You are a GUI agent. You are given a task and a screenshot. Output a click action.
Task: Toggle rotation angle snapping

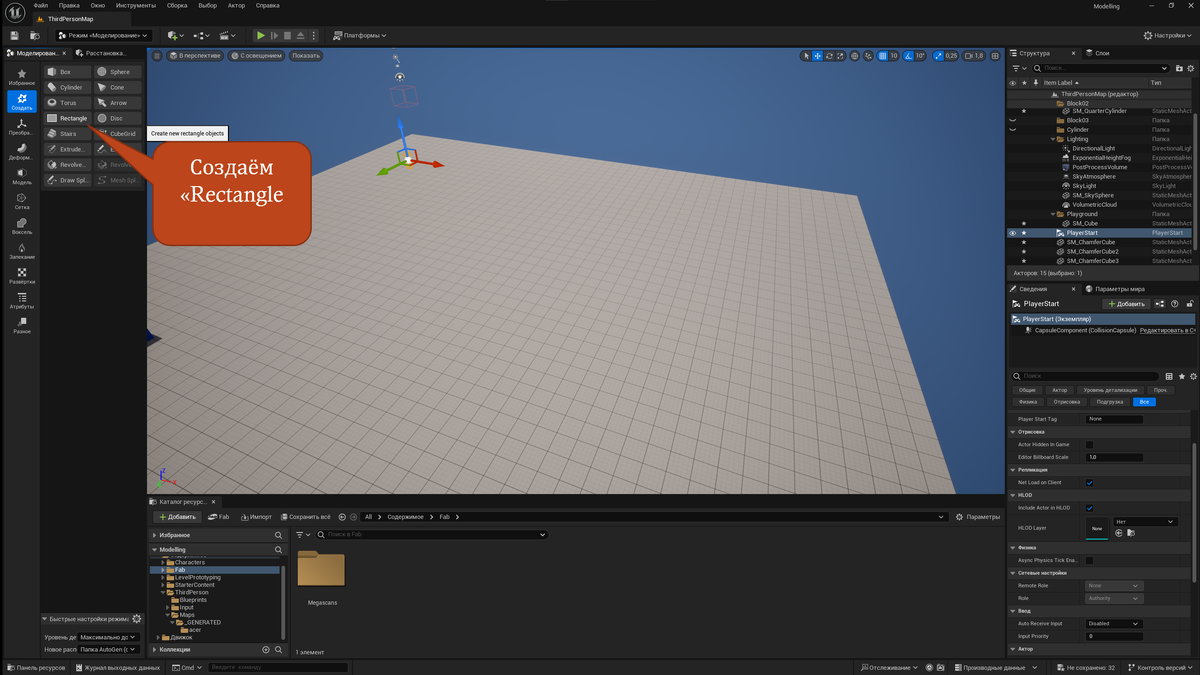click(908, 56)
